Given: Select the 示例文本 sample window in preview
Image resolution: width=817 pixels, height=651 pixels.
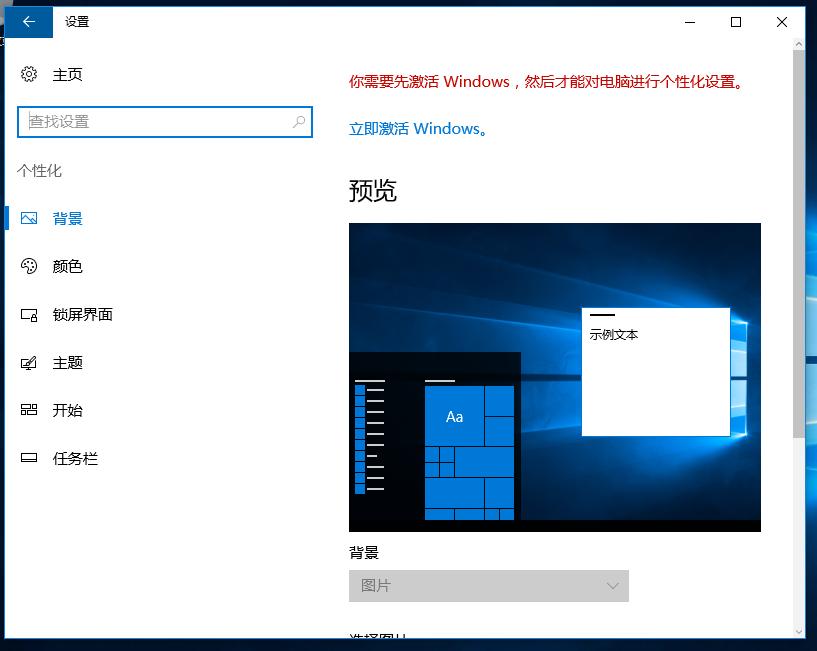Looking at the screenshot, I should pyautogui.click(x=655, y=370).
